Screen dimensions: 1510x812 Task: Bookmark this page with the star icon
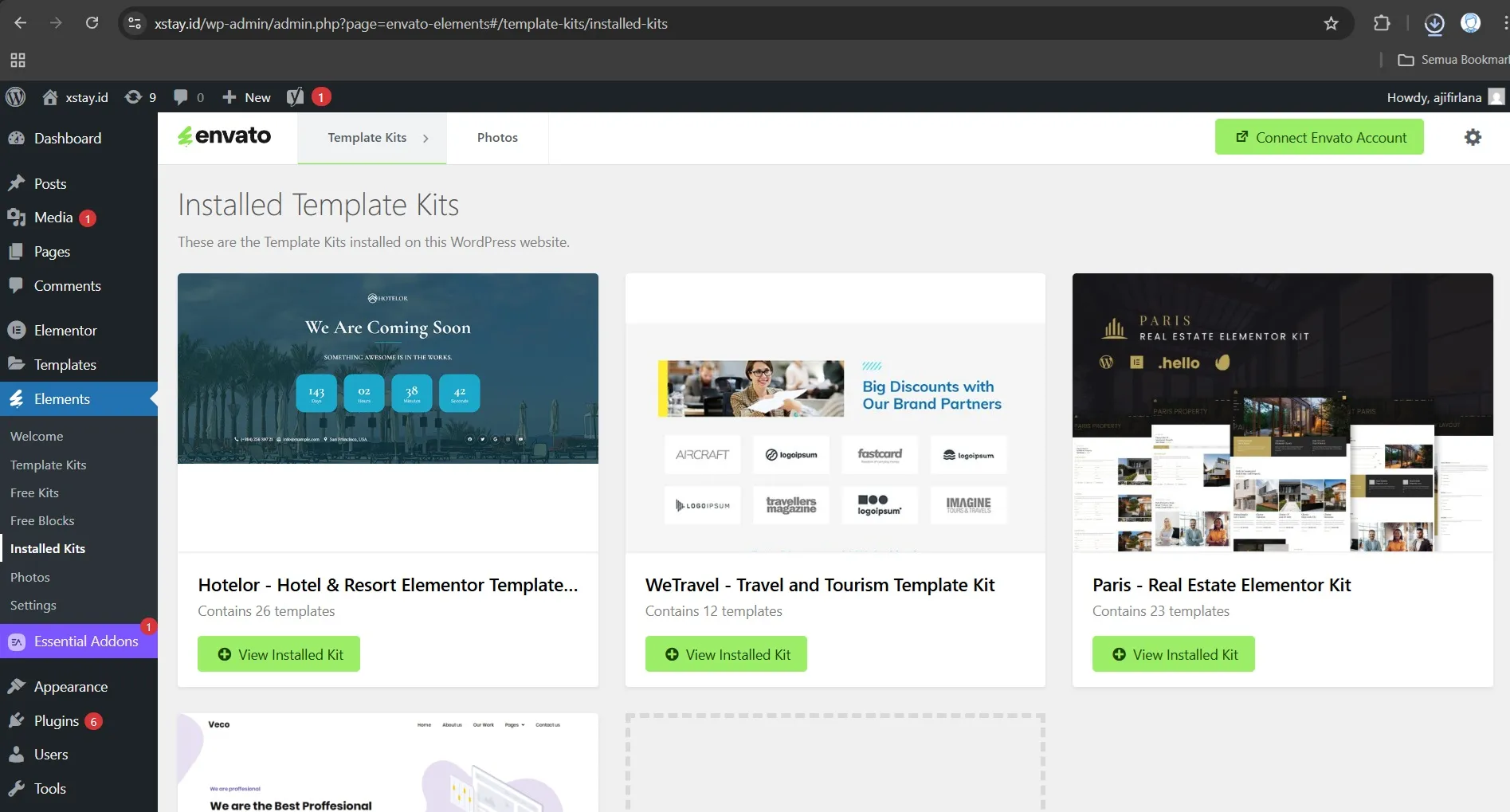point(1331,24)
